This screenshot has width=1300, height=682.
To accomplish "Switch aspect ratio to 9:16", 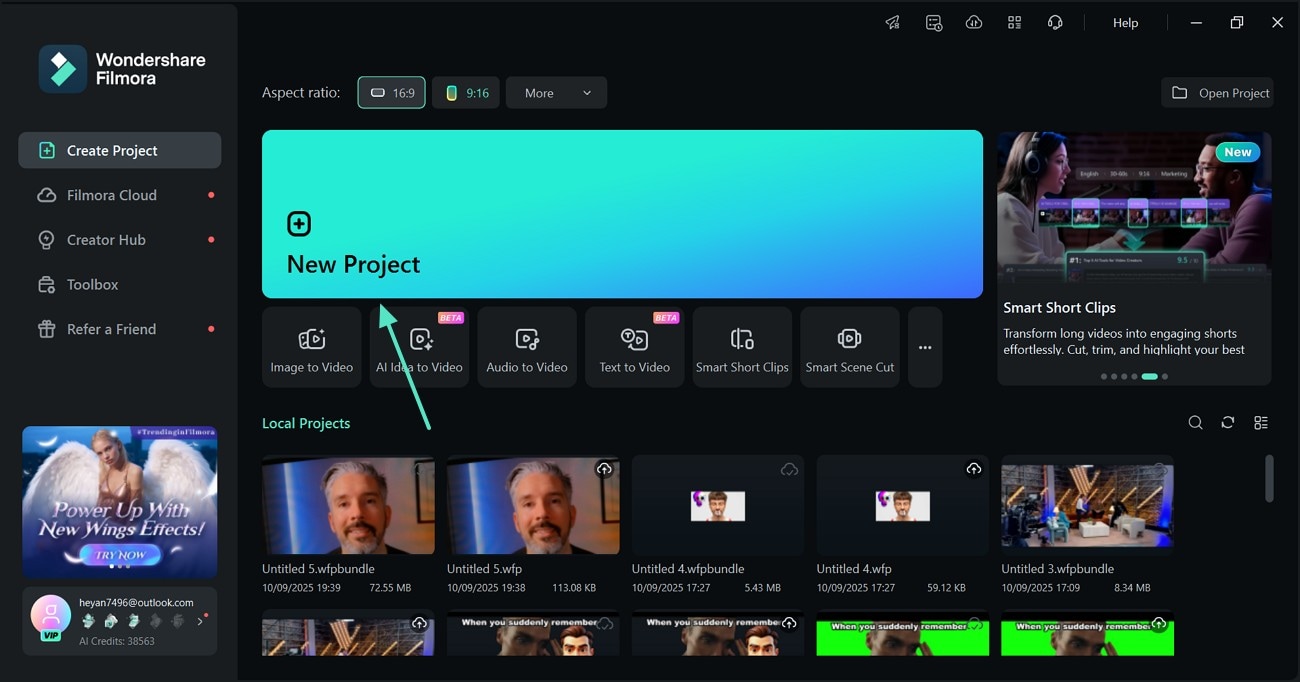I will pyautogui.click(x=466, y=92).
